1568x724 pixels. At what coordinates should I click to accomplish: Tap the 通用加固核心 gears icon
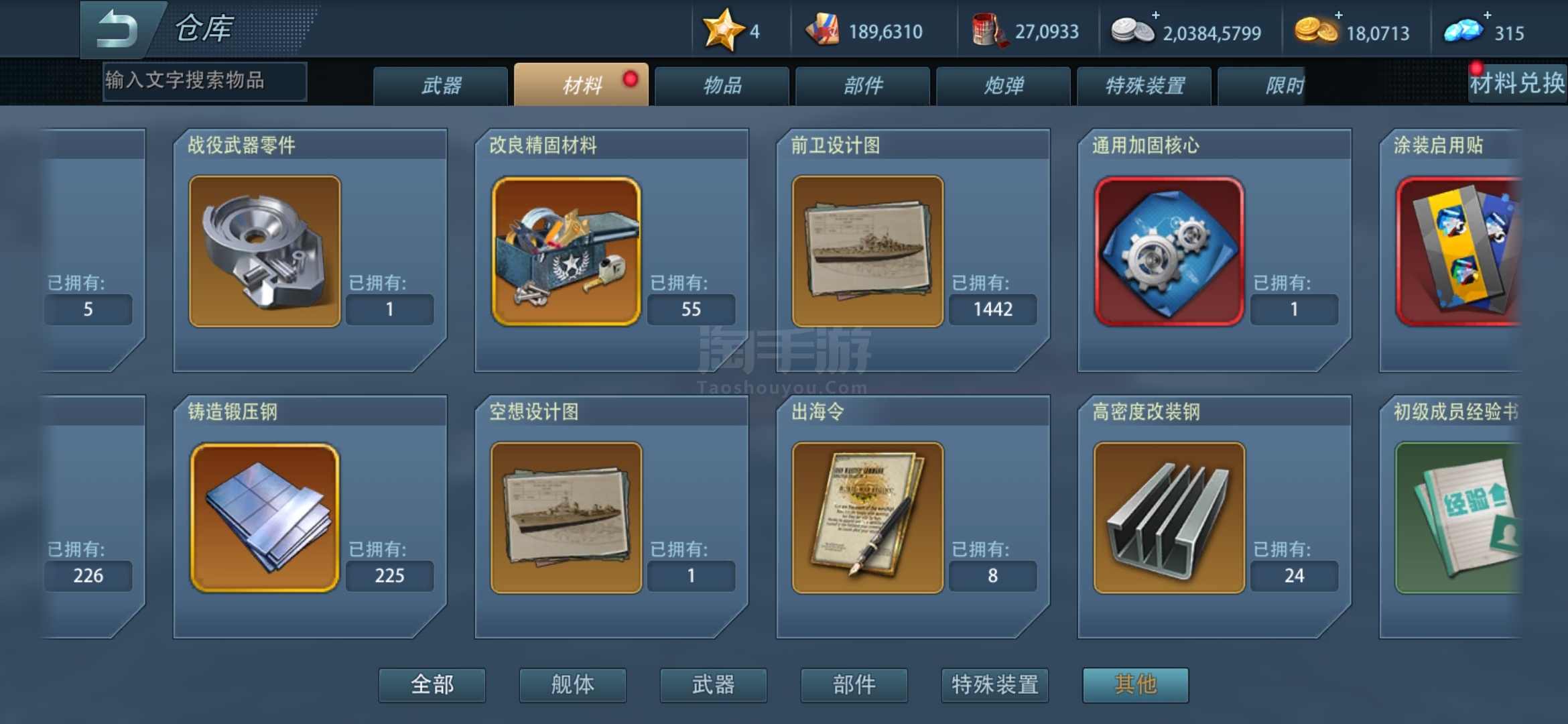(x=1169, y=251)
